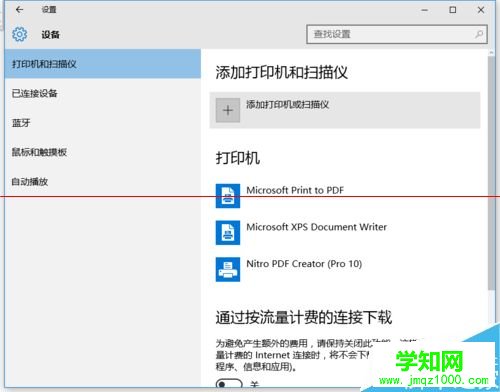The width and height of the screenshot is (500, 392).
Task: Click the Devices gear icon
Action: coord(19,34)
